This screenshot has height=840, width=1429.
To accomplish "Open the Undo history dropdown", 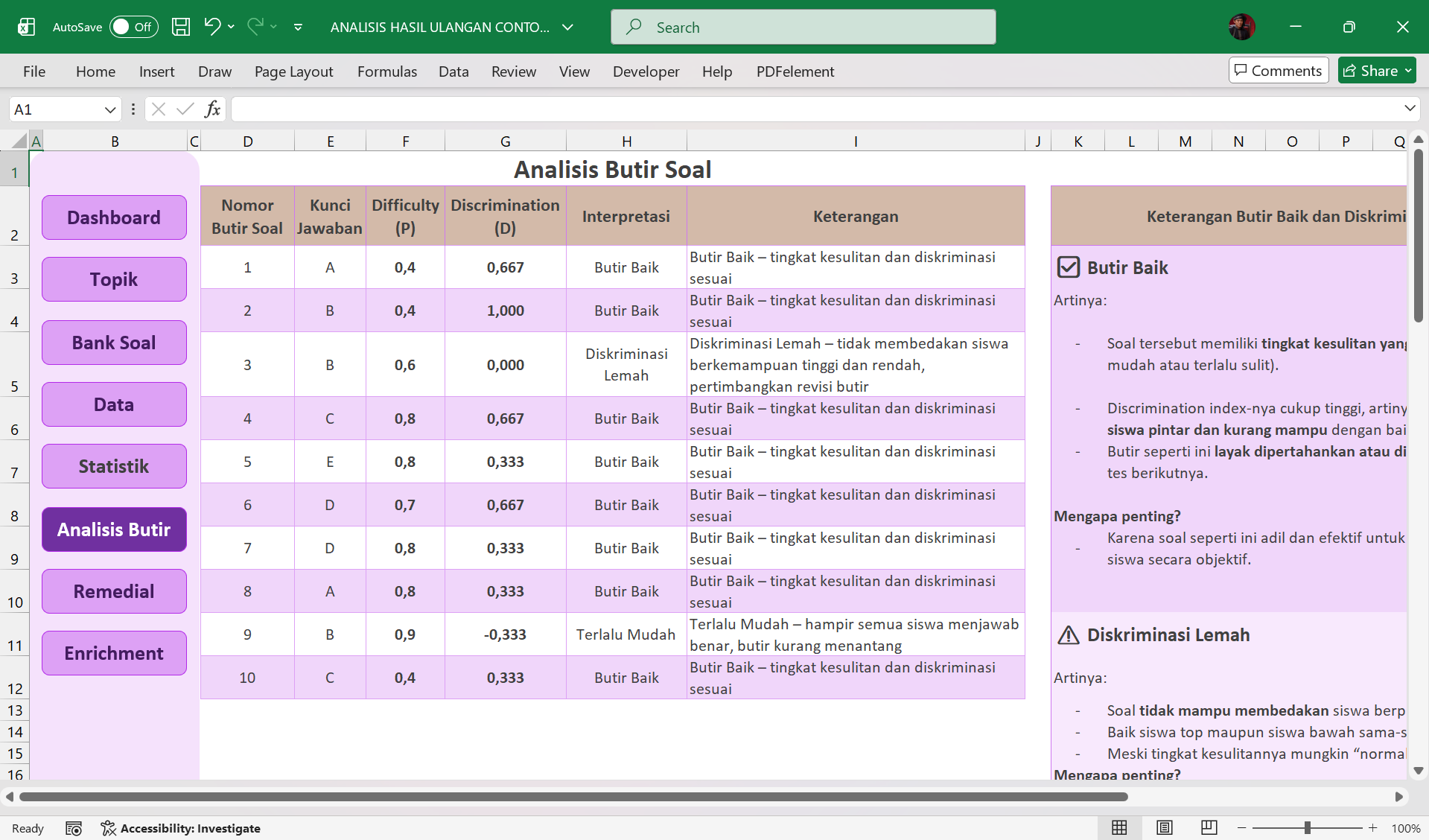I will [x=232, y=27].
